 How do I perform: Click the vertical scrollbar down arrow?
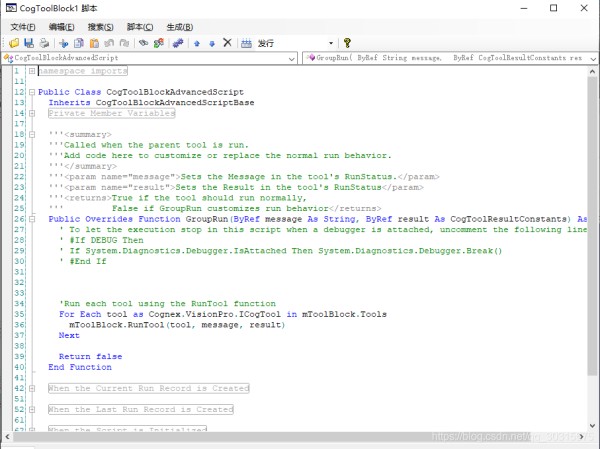click(x=592, y=426)
